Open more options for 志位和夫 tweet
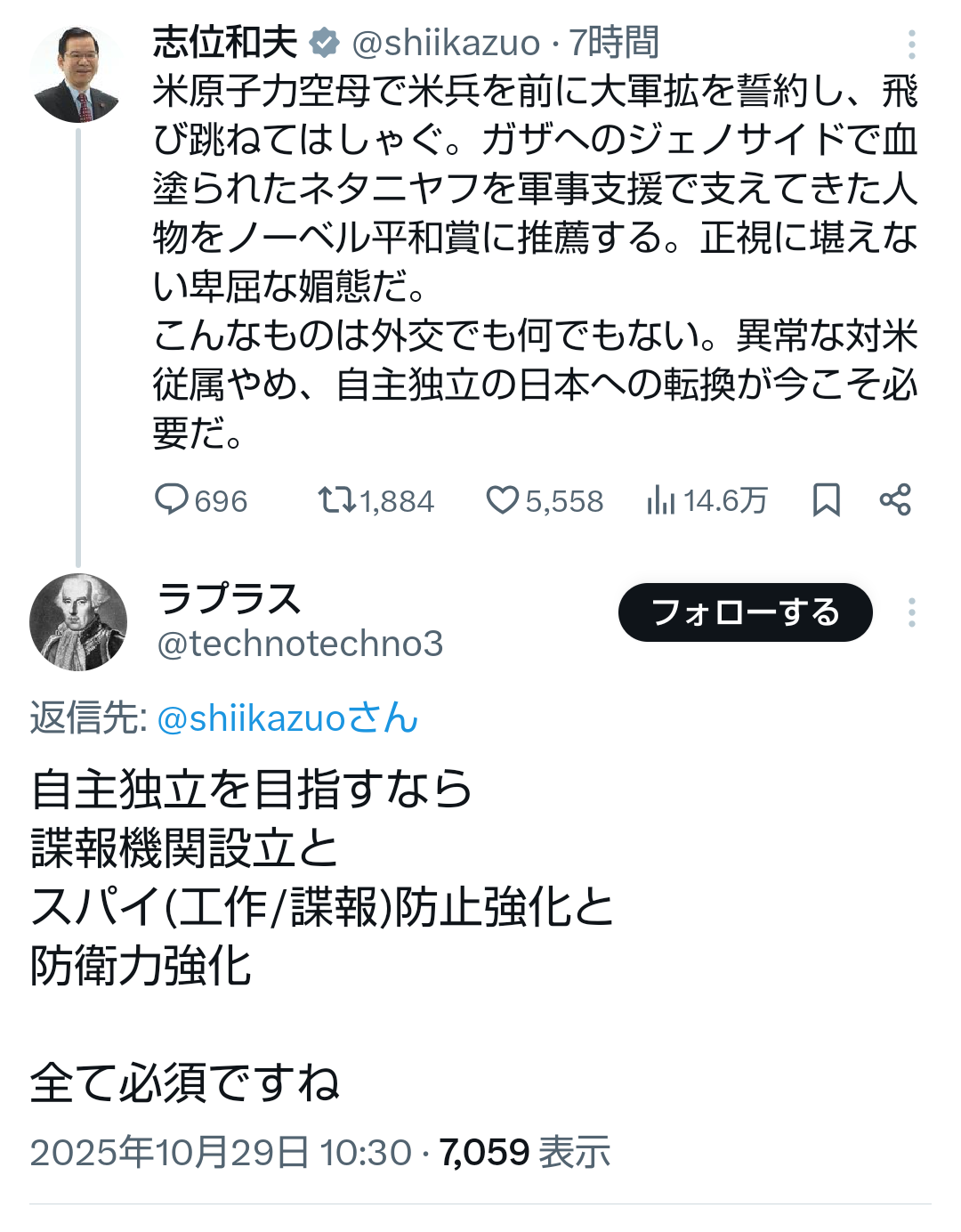Screen dimensions: 961x1232 [911, 44]
